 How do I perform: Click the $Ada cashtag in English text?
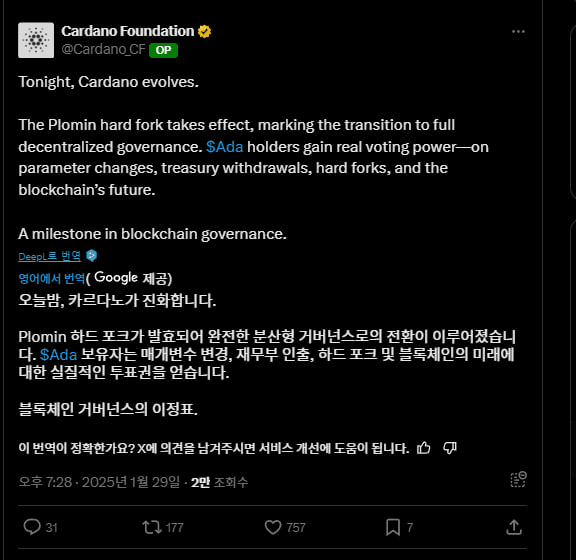[224, 147]
